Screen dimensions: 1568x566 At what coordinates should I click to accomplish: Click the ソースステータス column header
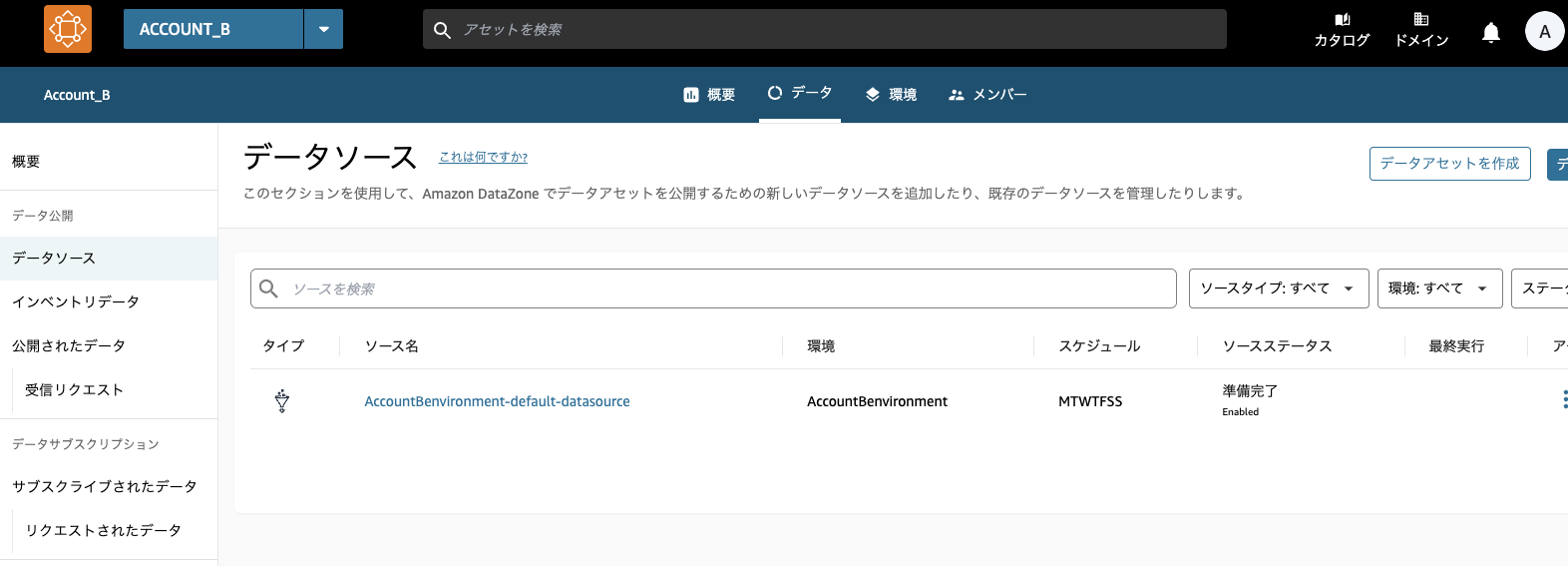1277,346
